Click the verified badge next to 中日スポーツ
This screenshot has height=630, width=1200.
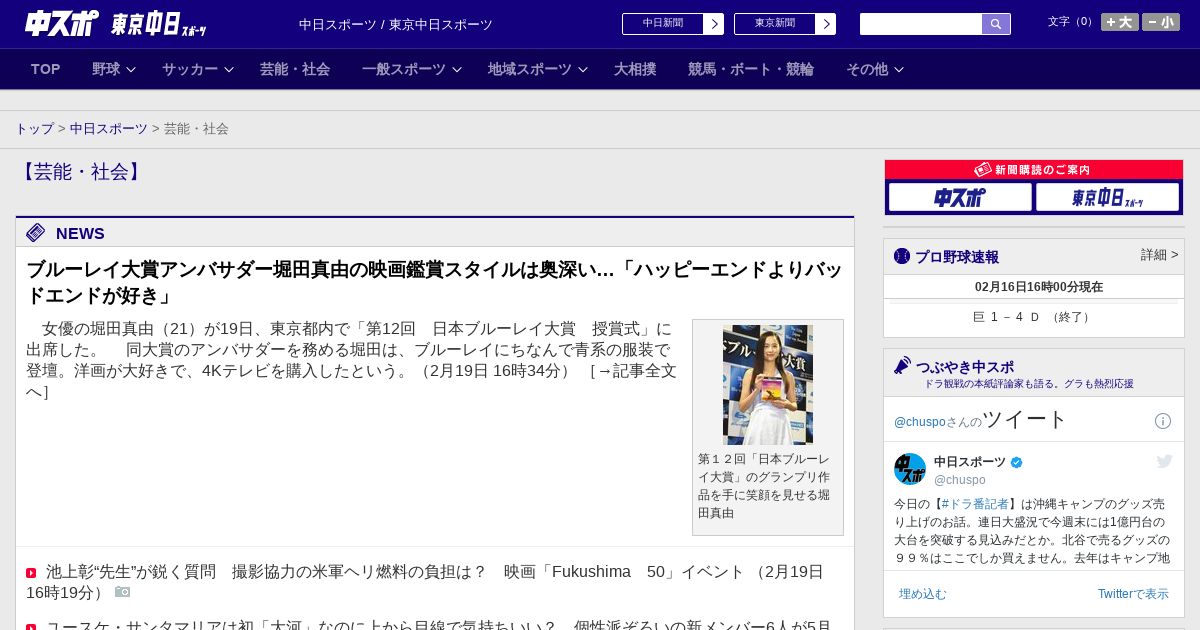(x=1017, y=462)
